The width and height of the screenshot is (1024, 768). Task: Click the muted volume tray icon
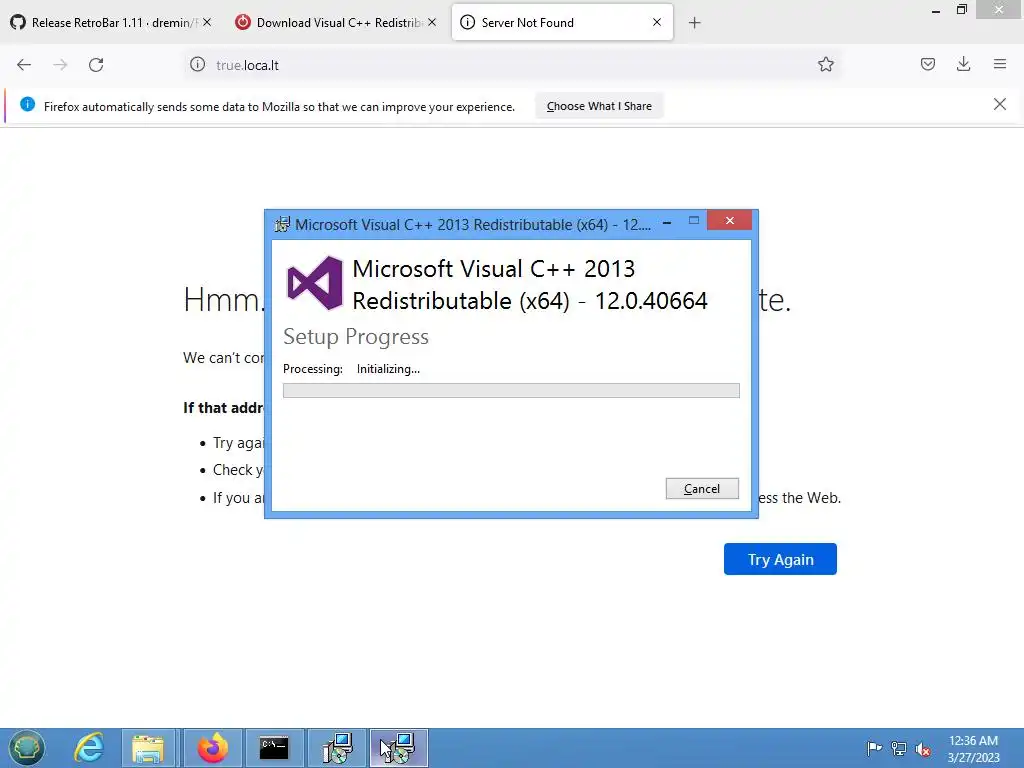923,749
